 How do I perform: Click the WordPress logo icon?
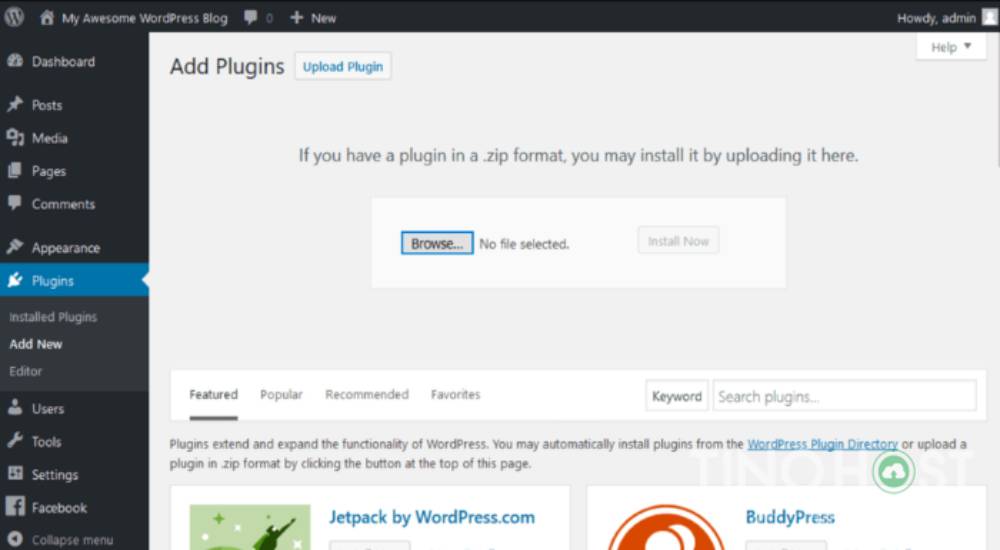tap(14, 17)
